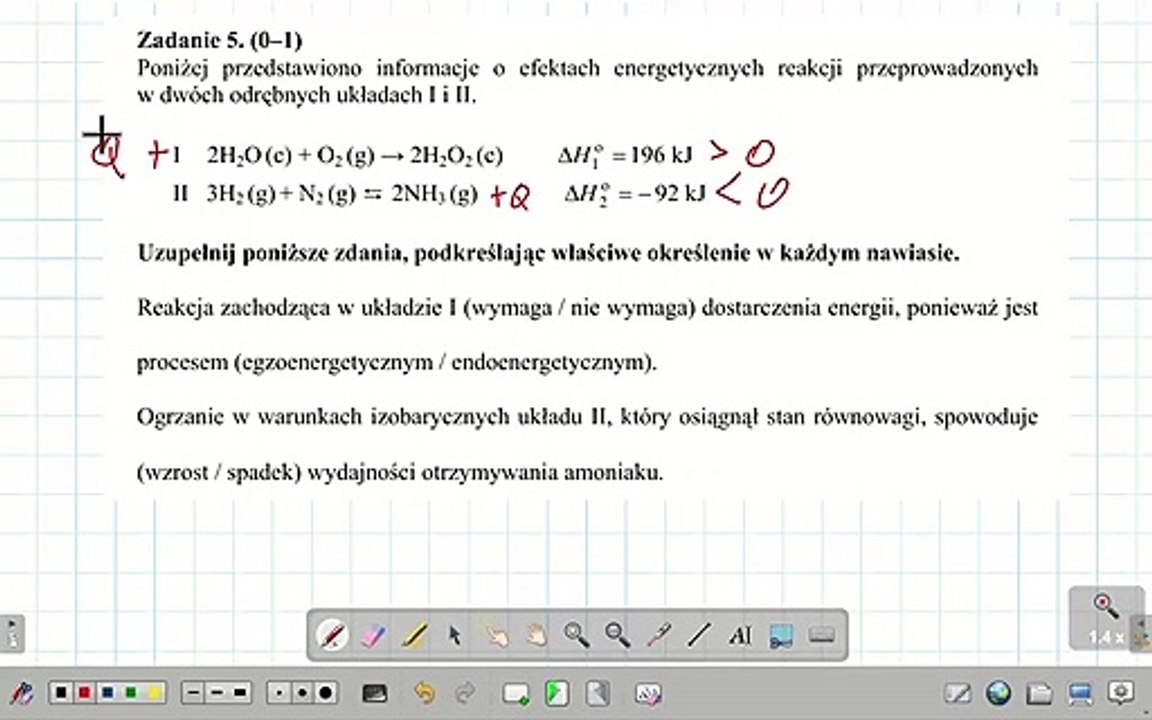Screen dimensions: 1152x720
Task: Click the pen set icon at bottom left
Action: point(22,693)
